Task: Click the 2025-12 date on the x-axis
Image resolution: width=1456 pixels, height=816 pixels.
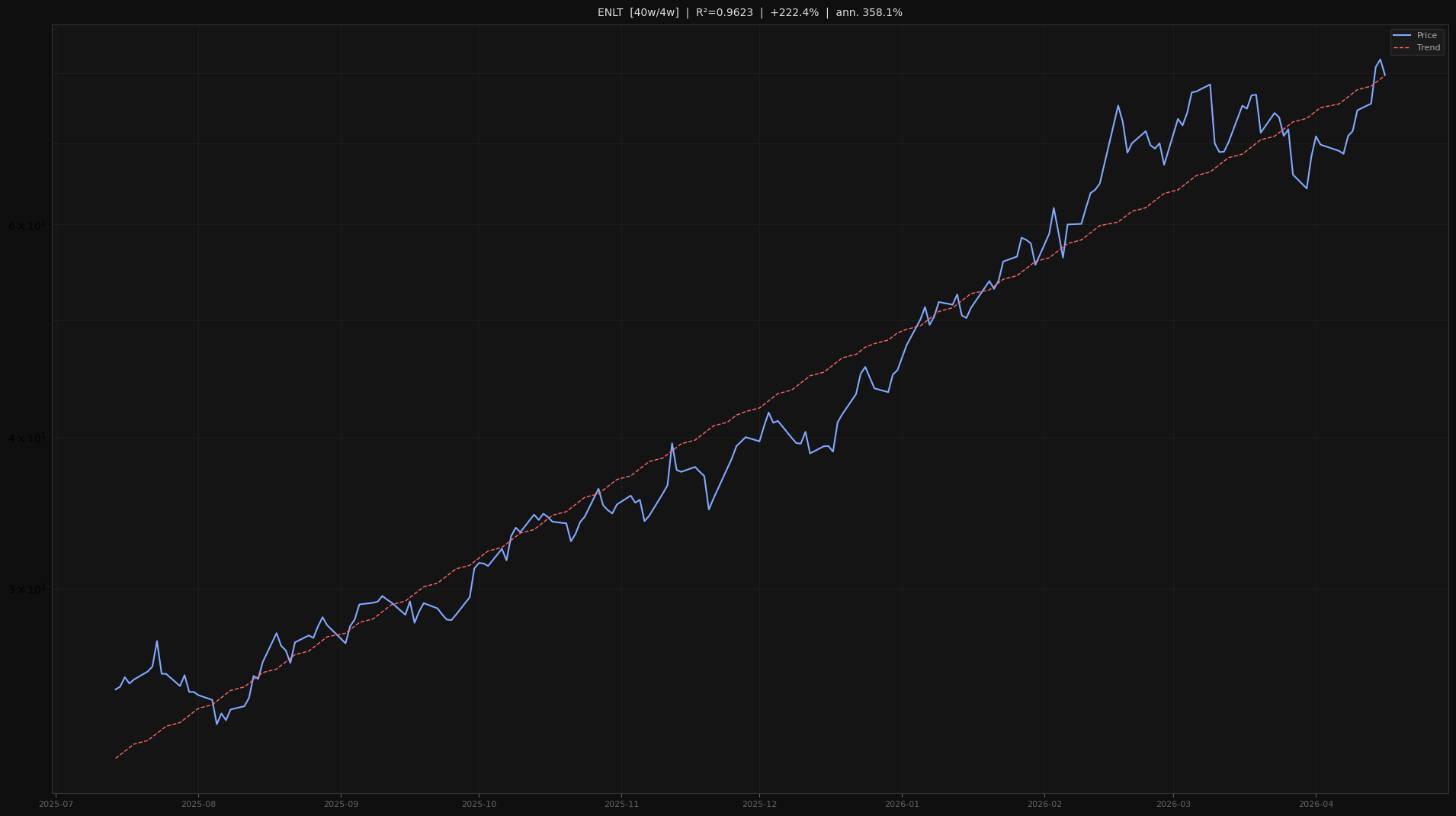Action: click(759, 805)
